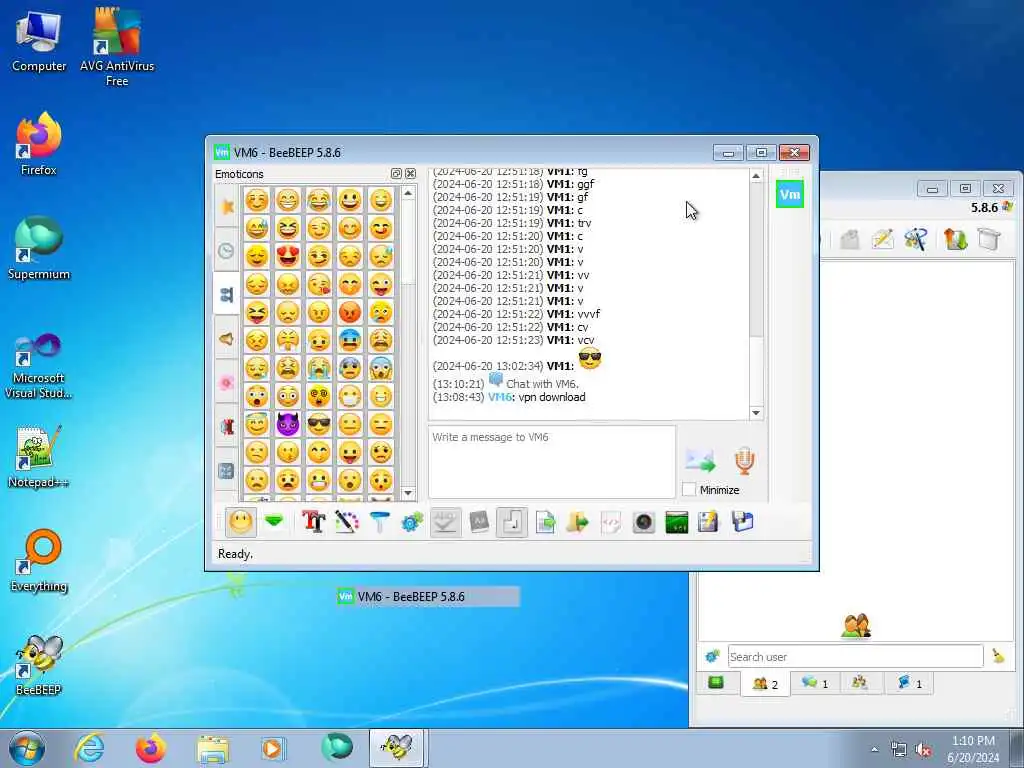
Task: Open user list settings gear in back window
Action: point(712,656)
